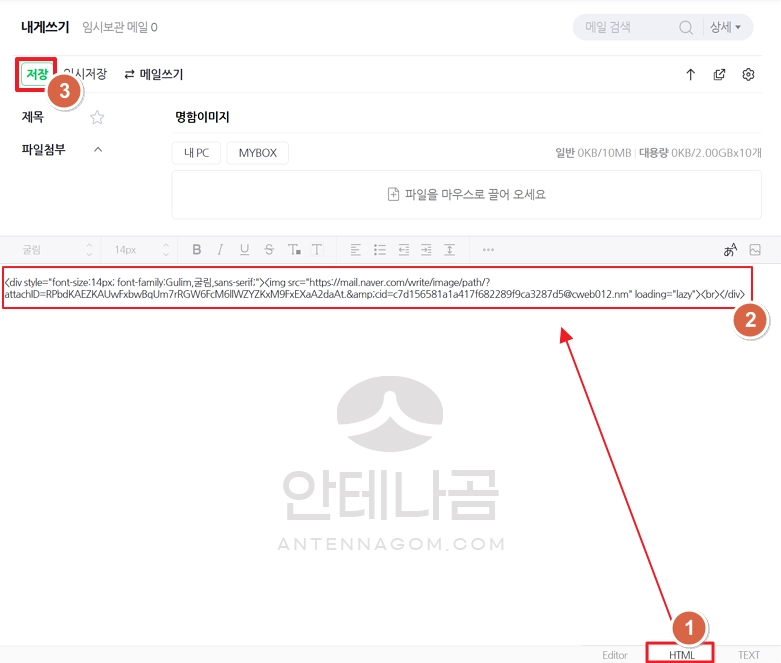Attach a file from MYBOX

(x=258, y=153)
